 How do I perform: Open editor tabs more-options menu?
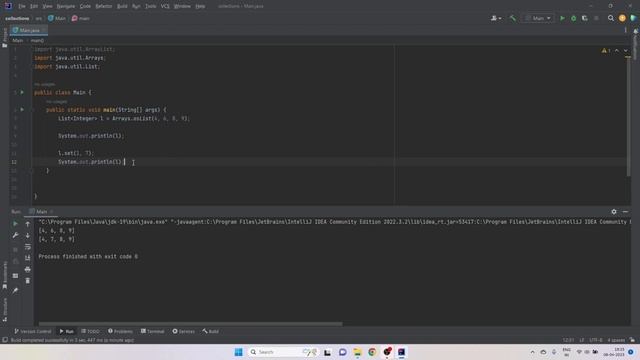pos(625,30)
